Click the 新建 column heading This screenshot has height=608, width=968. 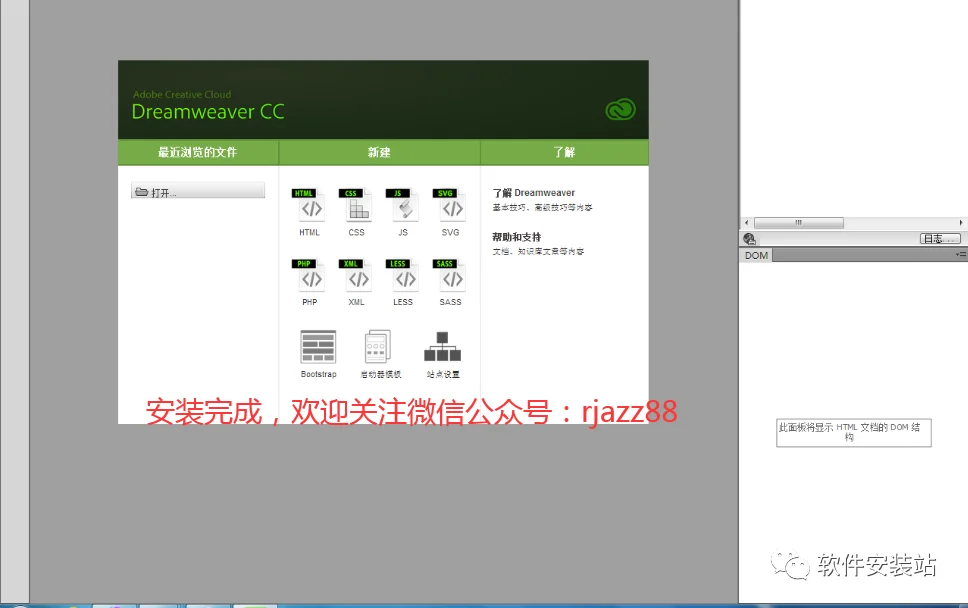point(379,152)
